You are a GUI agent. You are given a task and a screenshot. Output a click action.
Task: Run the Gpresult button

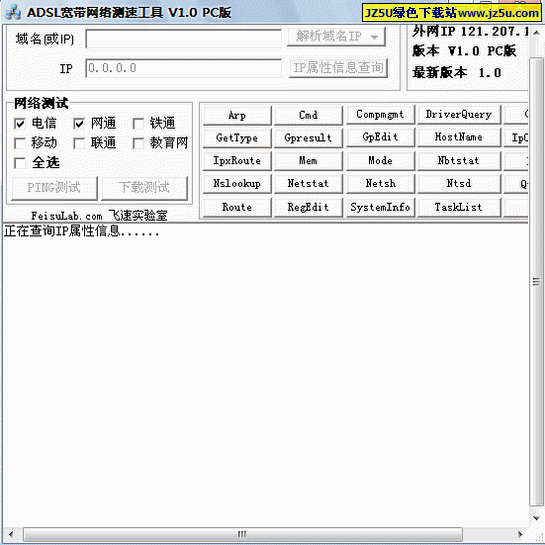click(308, 138)
